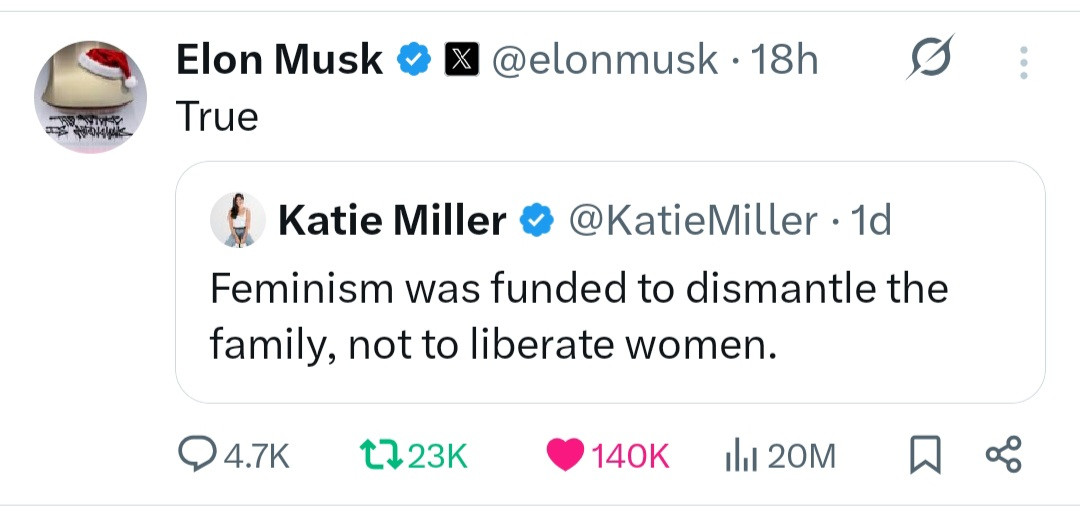Open Elon Musk's profile picture
This screenshot has width=1080, height=519.
pos(91,96)
